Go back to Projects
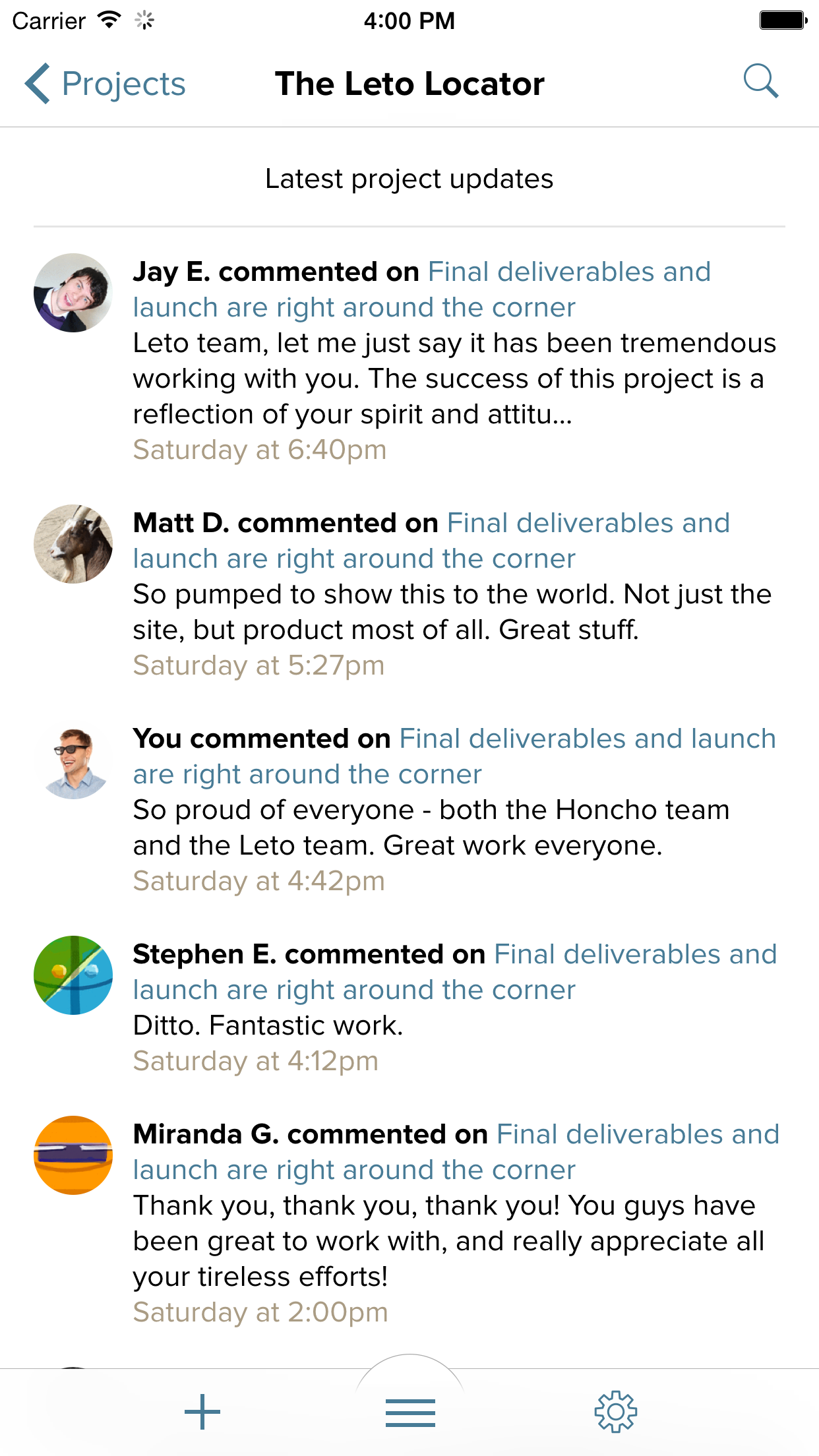Screen dimensions: 819x1456 106,84
